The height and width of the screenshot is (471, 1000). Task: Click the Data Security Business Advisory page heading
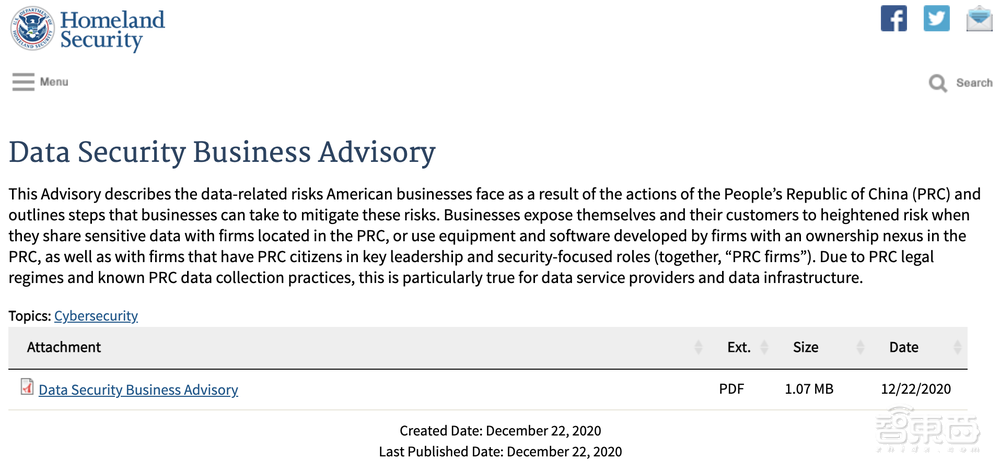[x=222, y=152]
